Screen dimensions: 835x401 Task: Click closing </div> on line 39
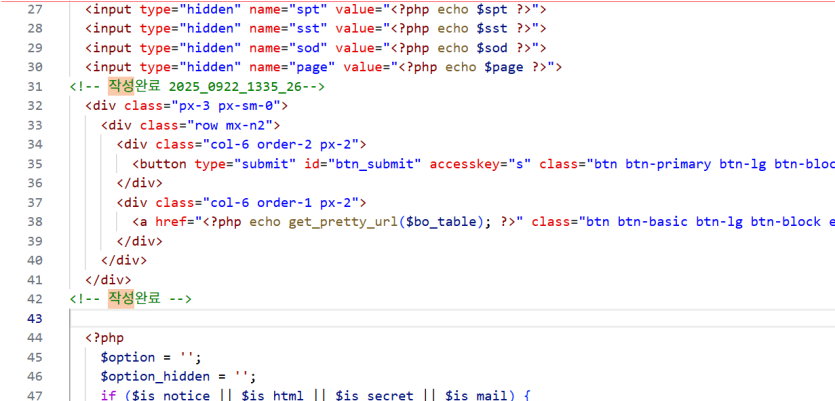pyautogui.click(x=140, y=241)
